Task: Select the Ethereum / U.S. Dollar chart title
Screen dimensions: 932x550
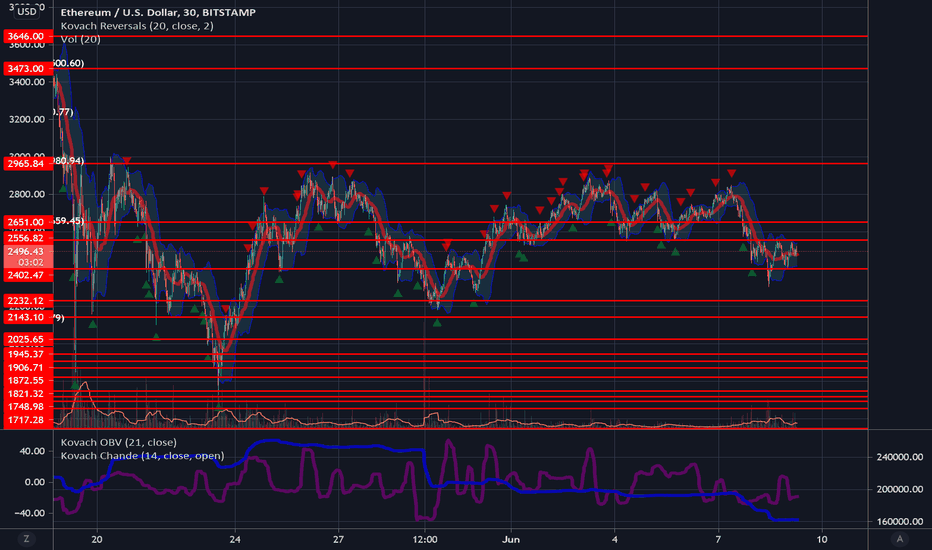Action: point(158,12)
